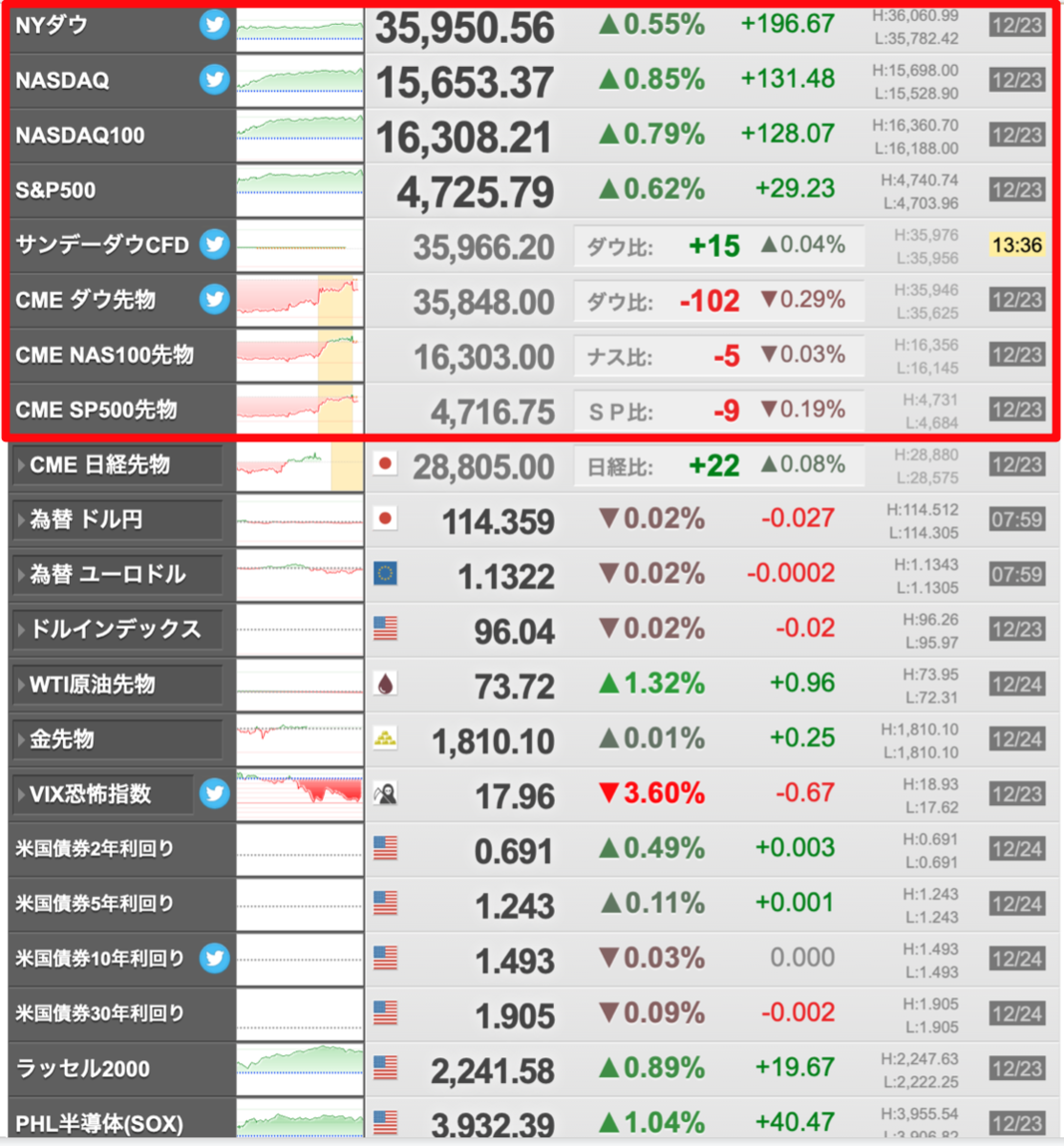Click the ラッセル2000 change +19.67

[x=795, y=1067]
